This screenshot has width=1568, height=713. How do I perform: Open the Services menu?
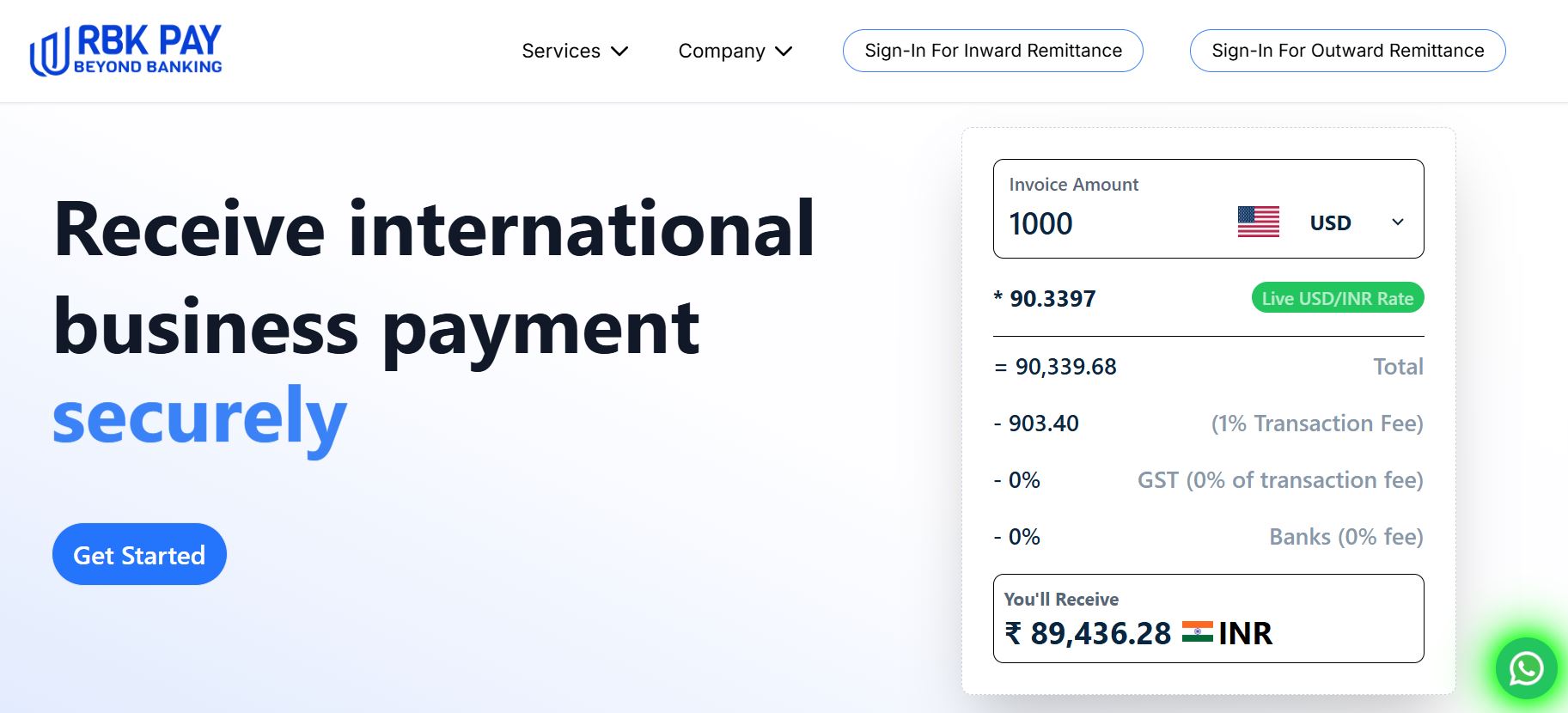561,52
